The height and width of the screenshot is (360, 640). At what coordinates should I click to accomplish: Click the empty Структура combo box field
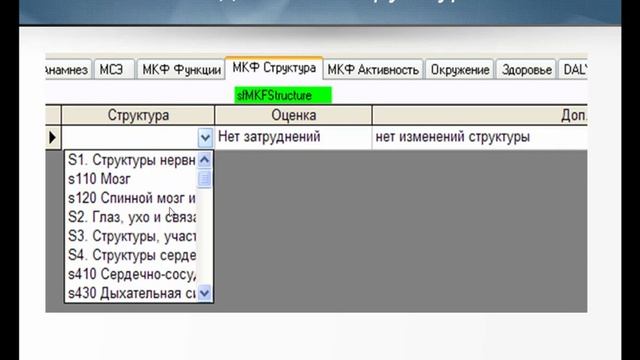(x=130, y=138)
